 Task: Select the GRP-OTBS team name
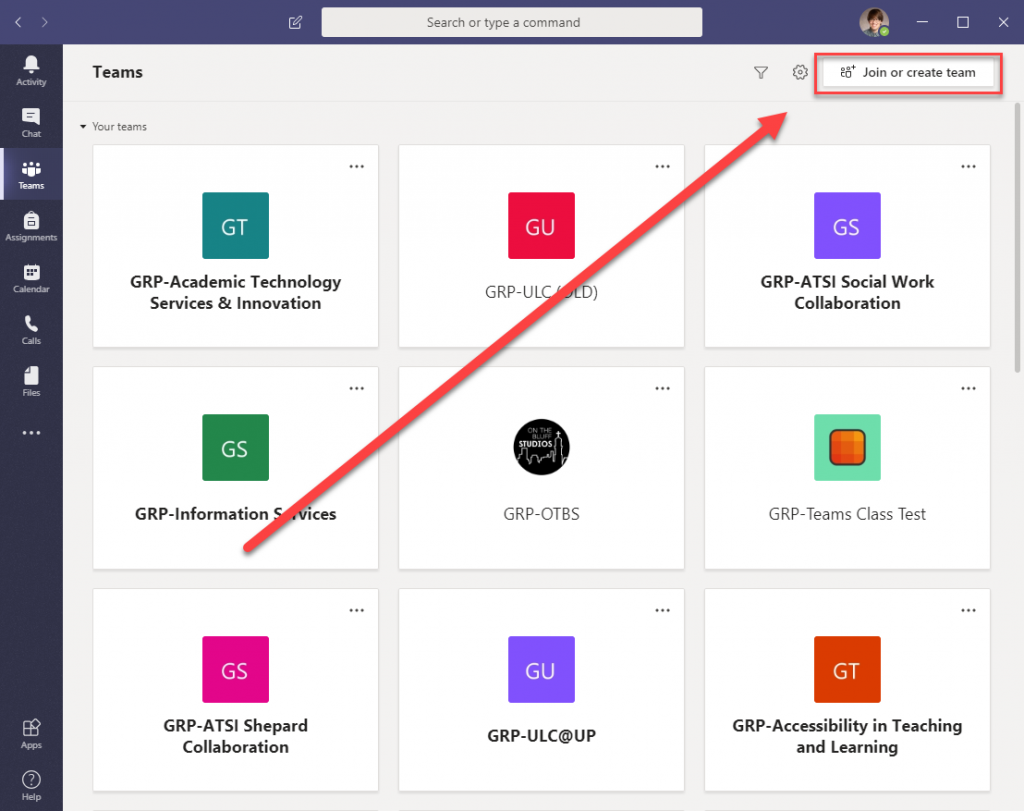tap(541, 514)
